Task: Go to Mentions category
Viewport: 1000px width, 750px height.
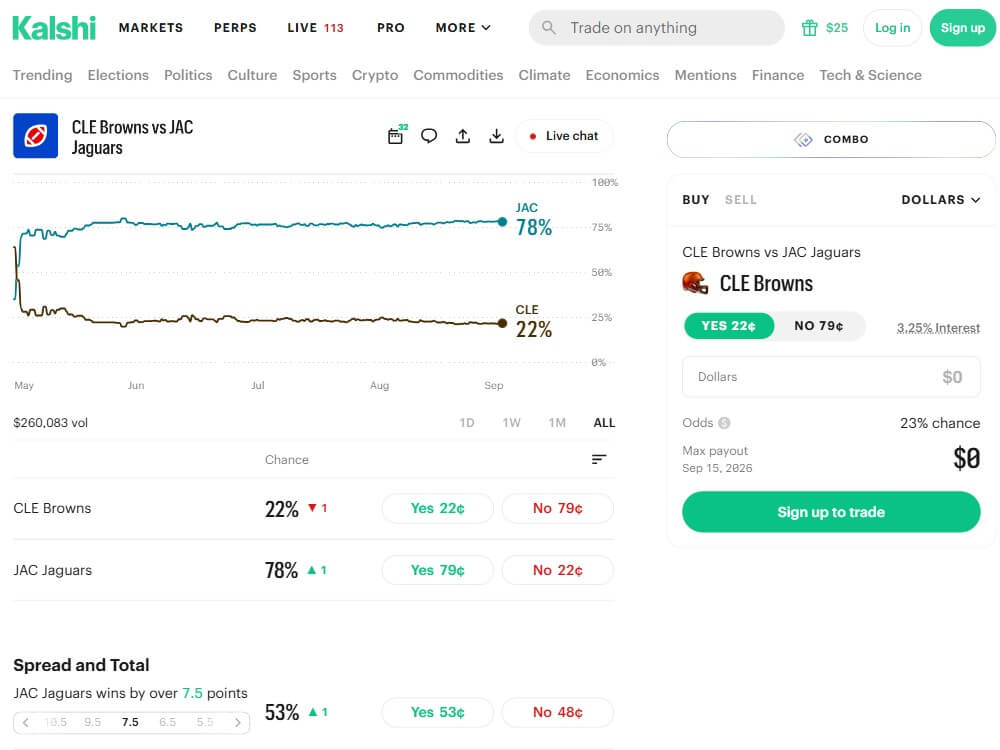Action: tap(705, 75)
